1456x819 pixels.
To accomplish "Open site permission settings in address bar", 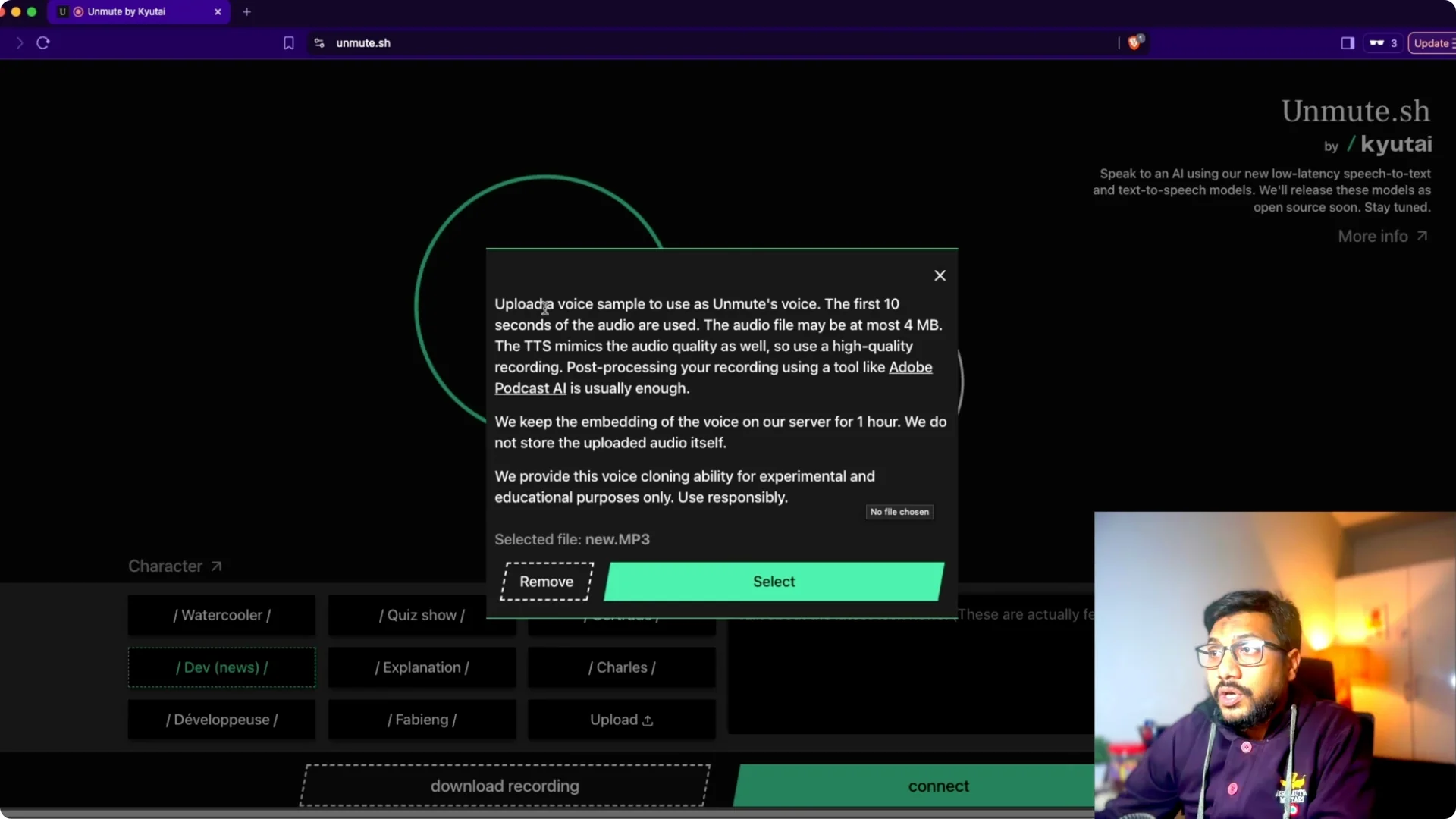I will (x=318, y=43).
